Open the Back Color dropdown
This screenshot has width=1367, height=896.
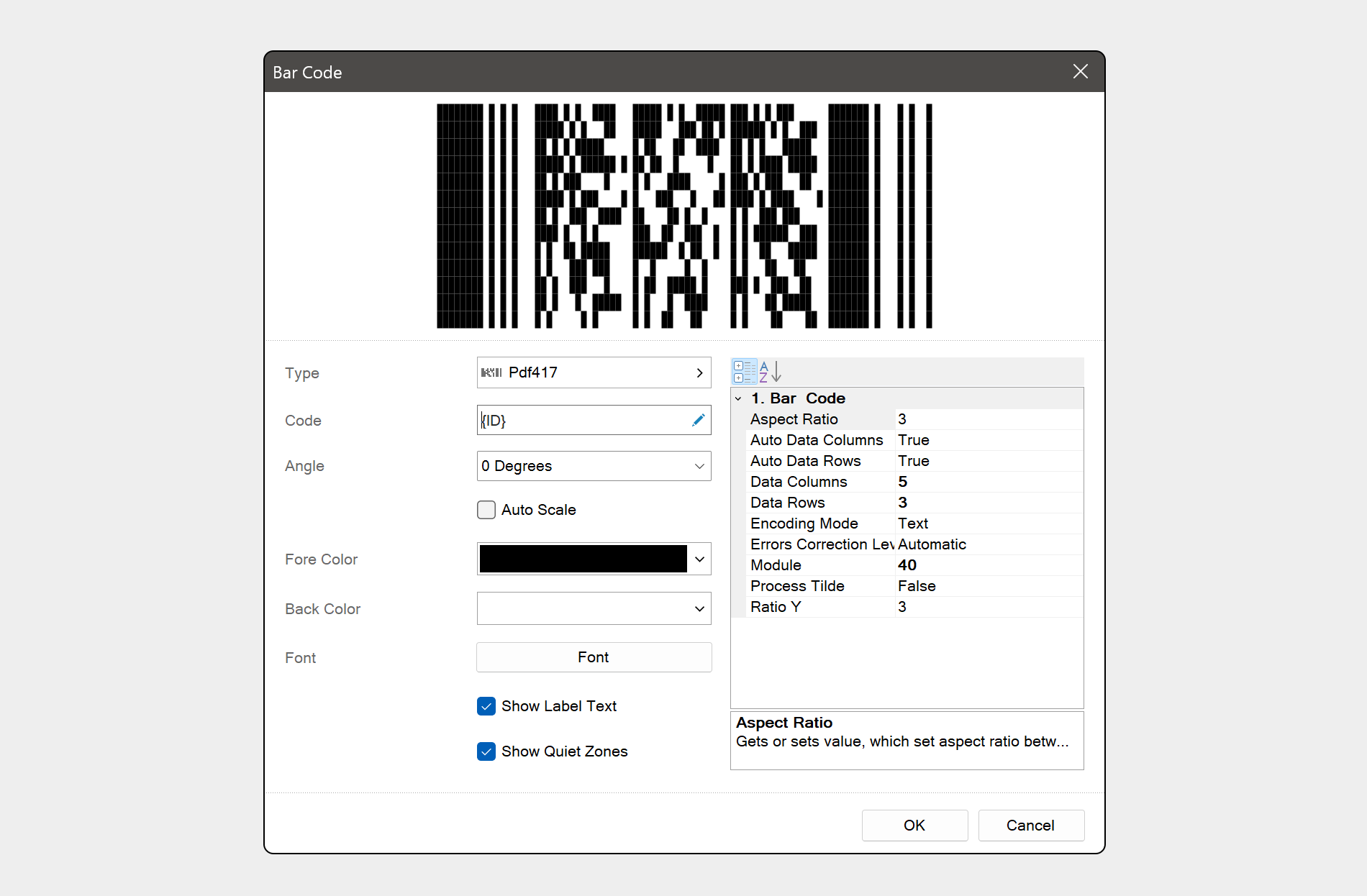[698, 608]
